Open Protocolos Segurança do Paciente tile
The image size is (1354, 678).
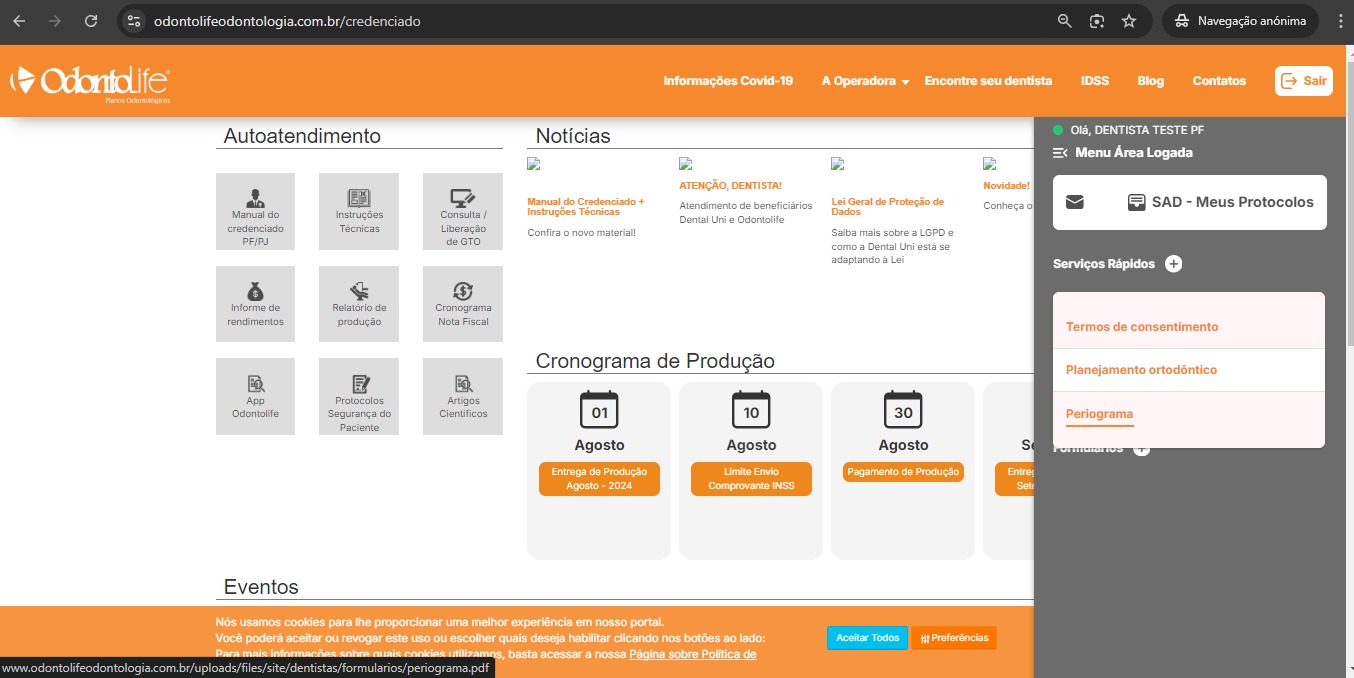(x=359, y=396)
